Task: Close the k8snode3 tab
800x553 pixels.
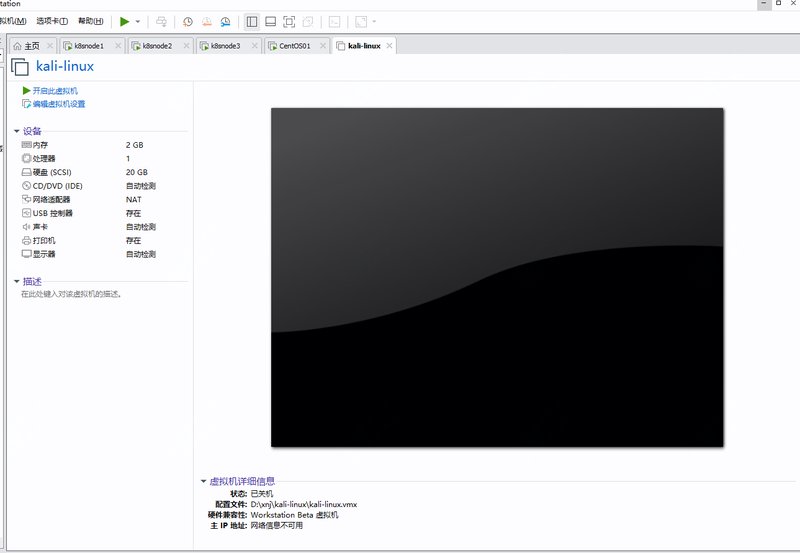Action: (x=254, y=46)
